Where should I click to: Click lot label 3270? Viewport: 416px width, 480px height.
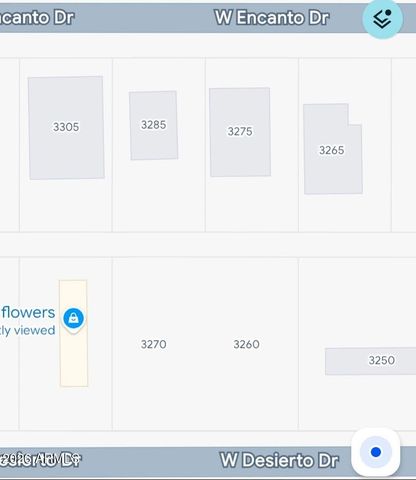point(153,344)
